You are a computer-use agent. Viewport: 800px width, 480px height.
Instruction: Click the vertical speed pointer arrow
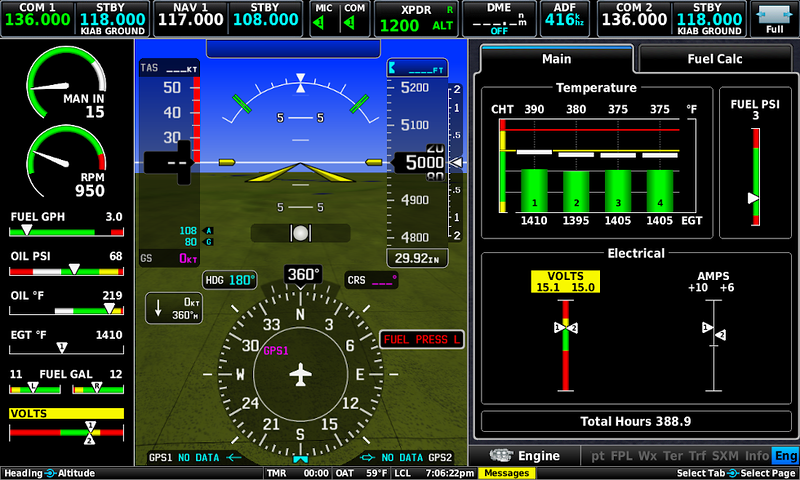click(456, 162)
